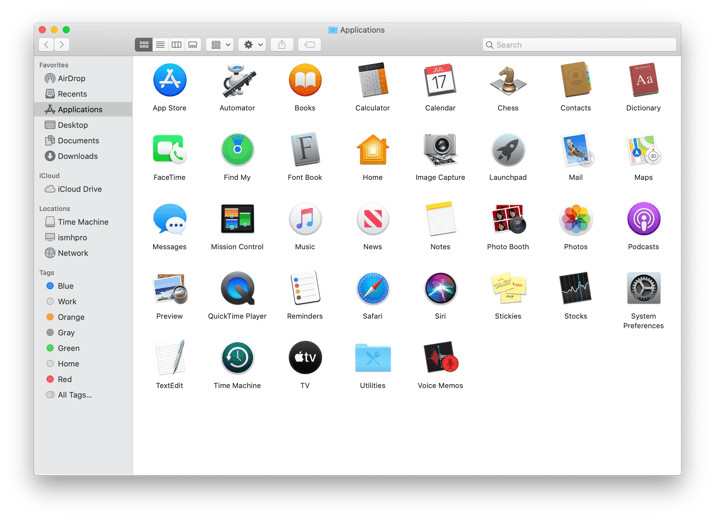Image resolution: width=715 pixels, height=520 pixels.
Task: Click the Edit Tags toolbar button
Action: click(x=310, y=45)
